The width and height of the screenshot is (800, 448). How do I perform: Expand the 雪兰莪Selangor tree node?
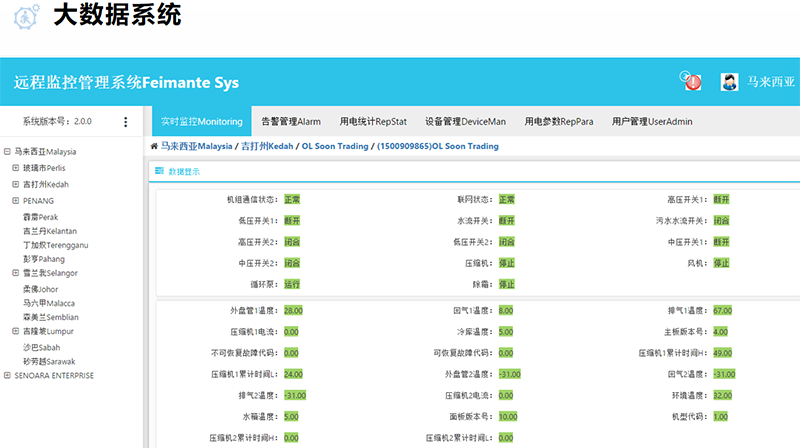(x=15, y=273)
